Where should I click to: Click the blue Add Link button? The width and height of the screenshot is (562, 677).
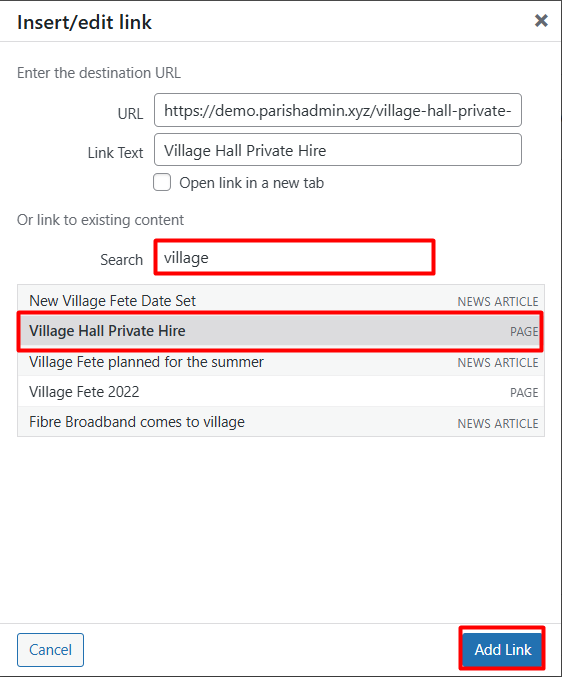[502, 649]
